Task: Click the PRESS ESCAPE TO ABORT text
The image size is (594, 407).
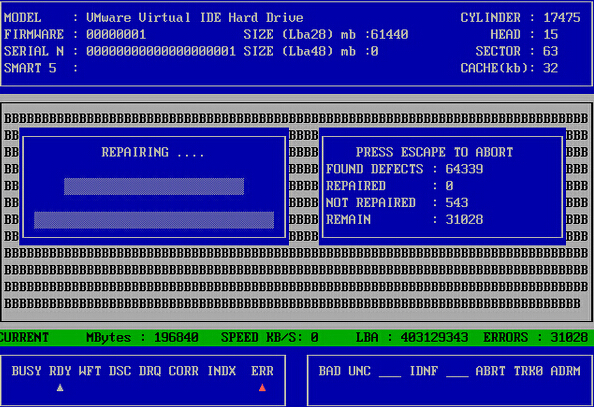Action: [434, 152]
